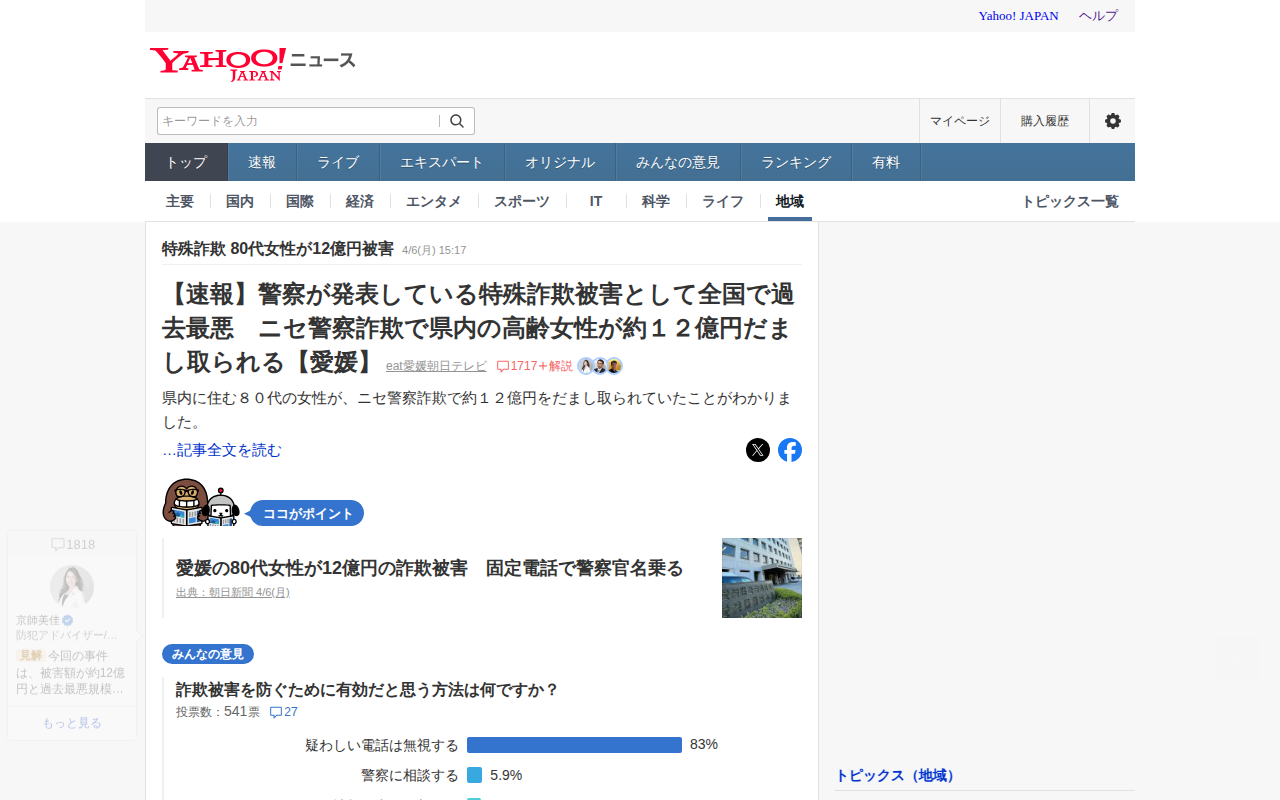Open the poll's 27 comments icon
This screenshot has width=1280, height=800.
(276, 712)
